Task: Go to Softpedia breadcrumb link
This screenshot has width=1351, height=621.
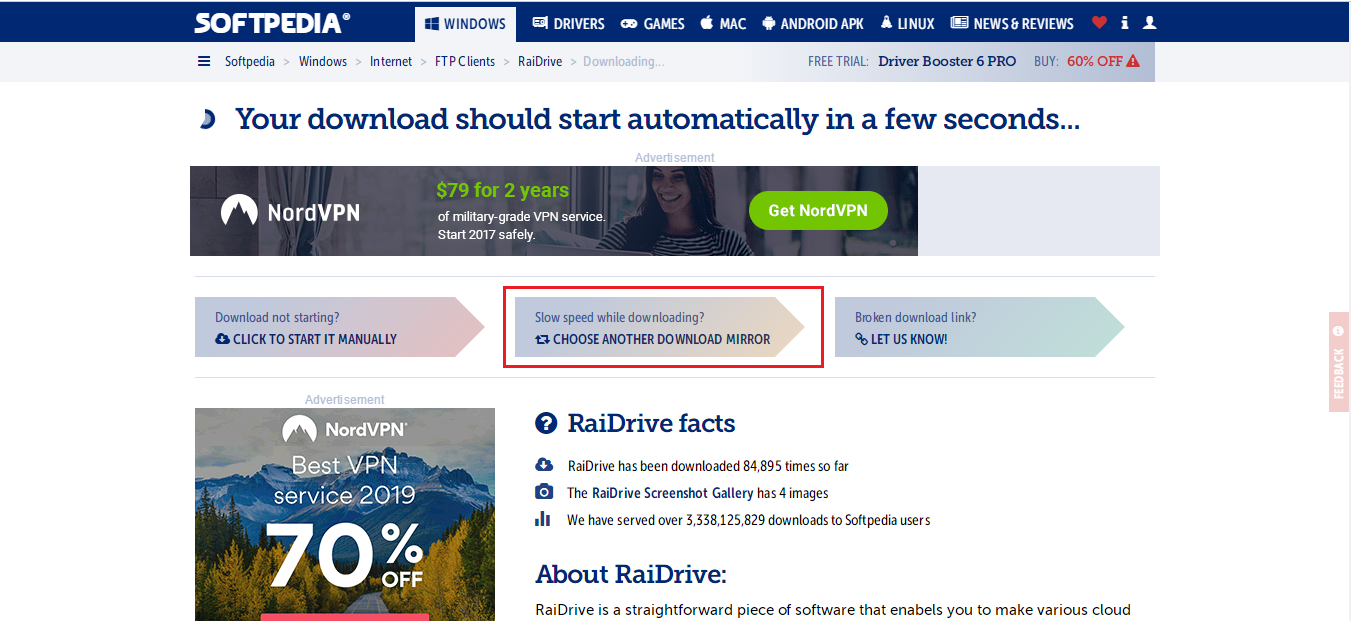Action: click(250, 61)
